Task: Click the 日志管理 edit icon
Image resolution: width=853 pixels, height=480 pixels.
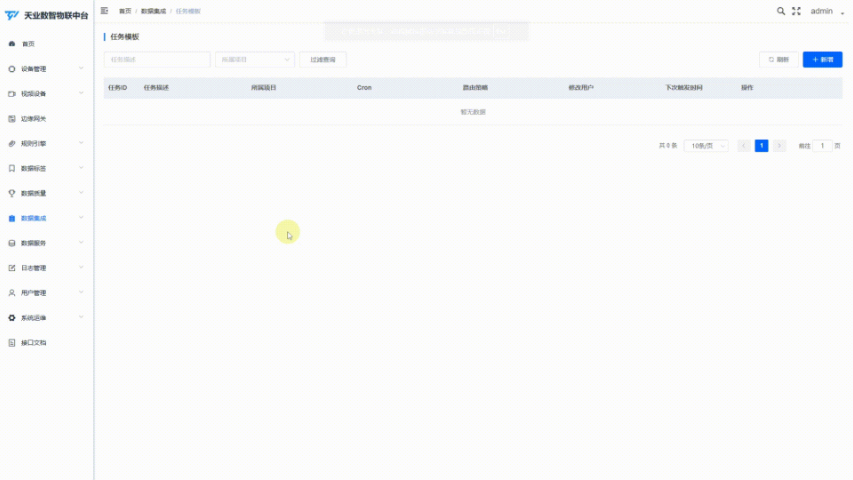Action: (x=12, y=268)
